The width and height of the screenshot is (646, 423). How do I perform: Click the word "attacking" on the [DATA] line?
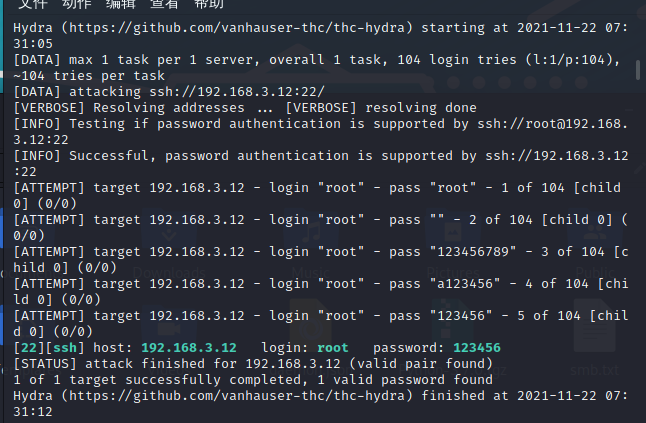pos(105,91)
